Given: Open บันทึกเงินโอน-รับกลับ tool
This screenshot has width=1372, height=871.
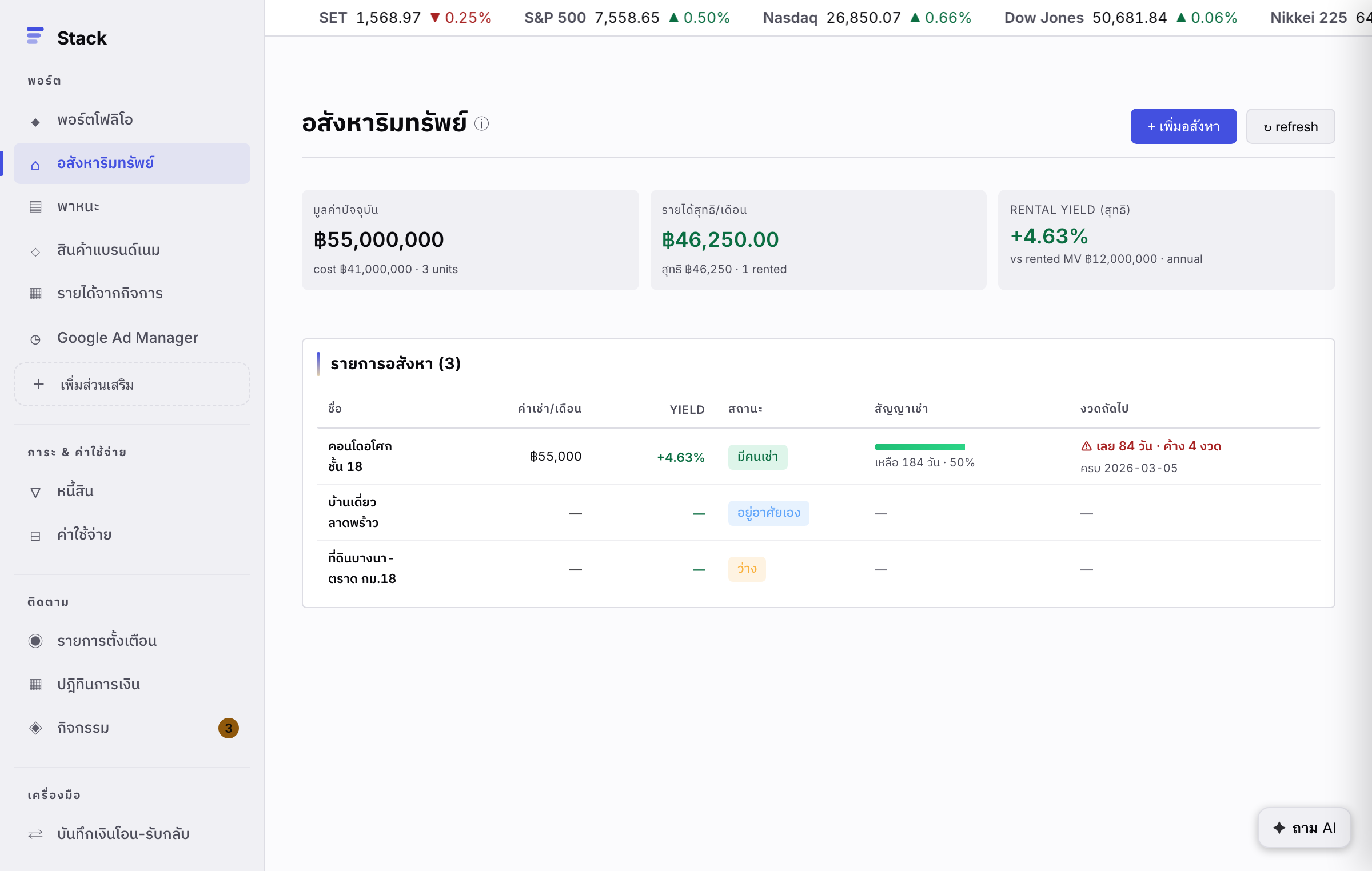Looking at the screenshot, I should click(132, 834).
